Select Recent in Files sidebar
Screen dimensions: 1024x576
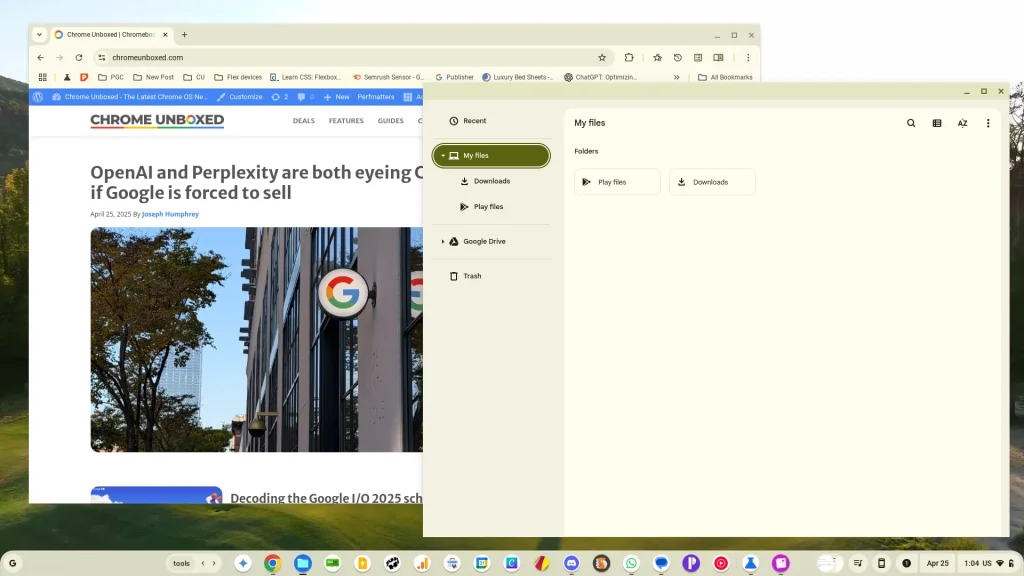click(x=474, y=121)
